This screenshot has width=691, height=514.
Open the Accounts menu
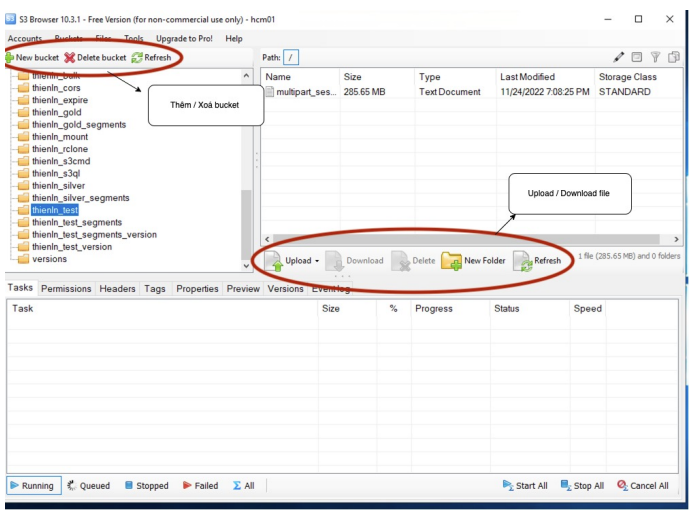coord(25,39)
